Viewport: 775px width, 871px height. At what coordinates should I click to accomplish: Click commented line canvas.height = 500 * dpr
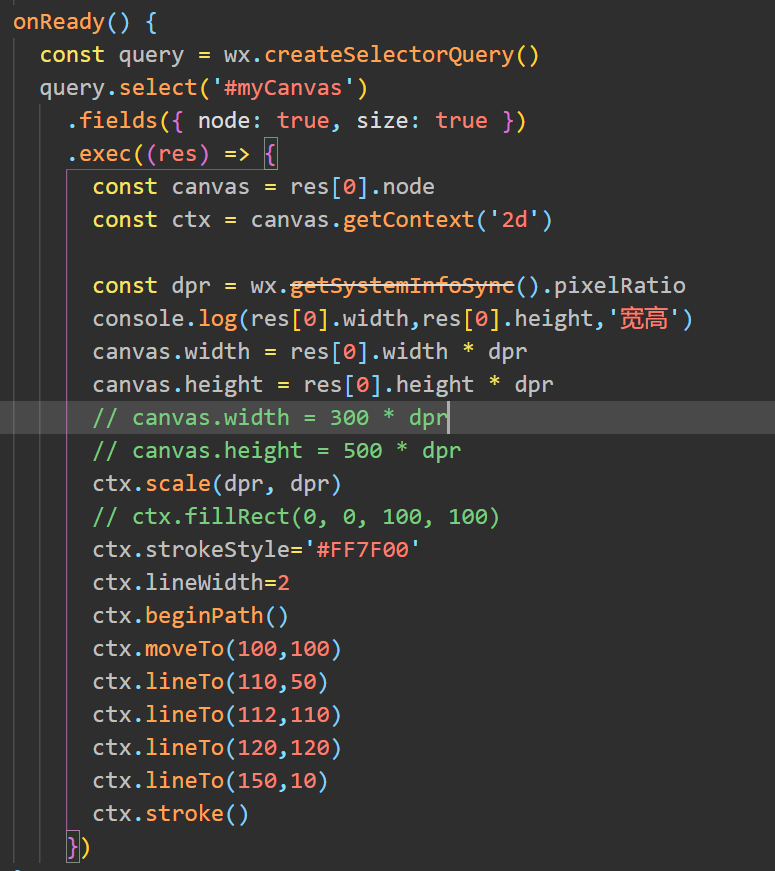(277, 451)
